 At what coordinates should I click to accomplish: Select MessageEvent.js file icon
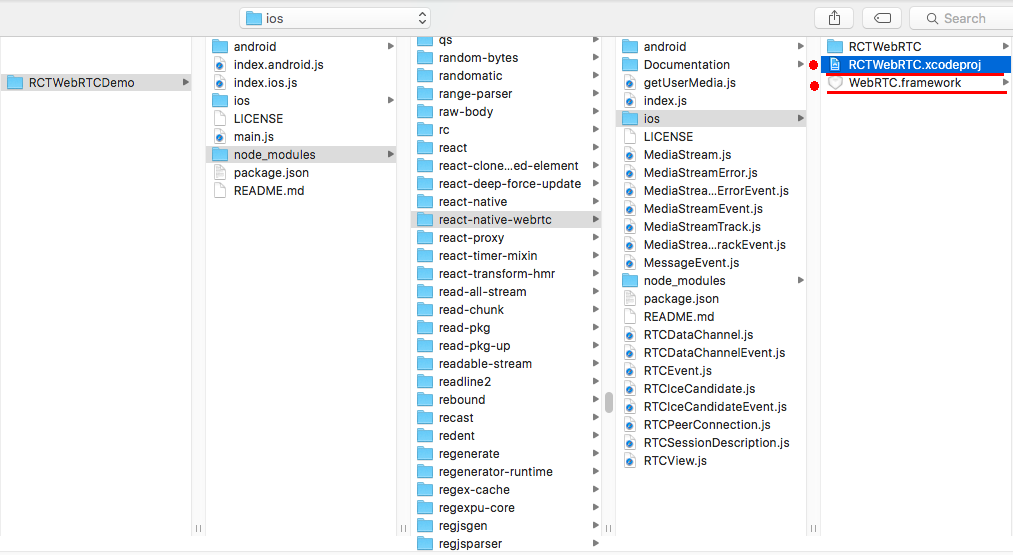point(630,263)
